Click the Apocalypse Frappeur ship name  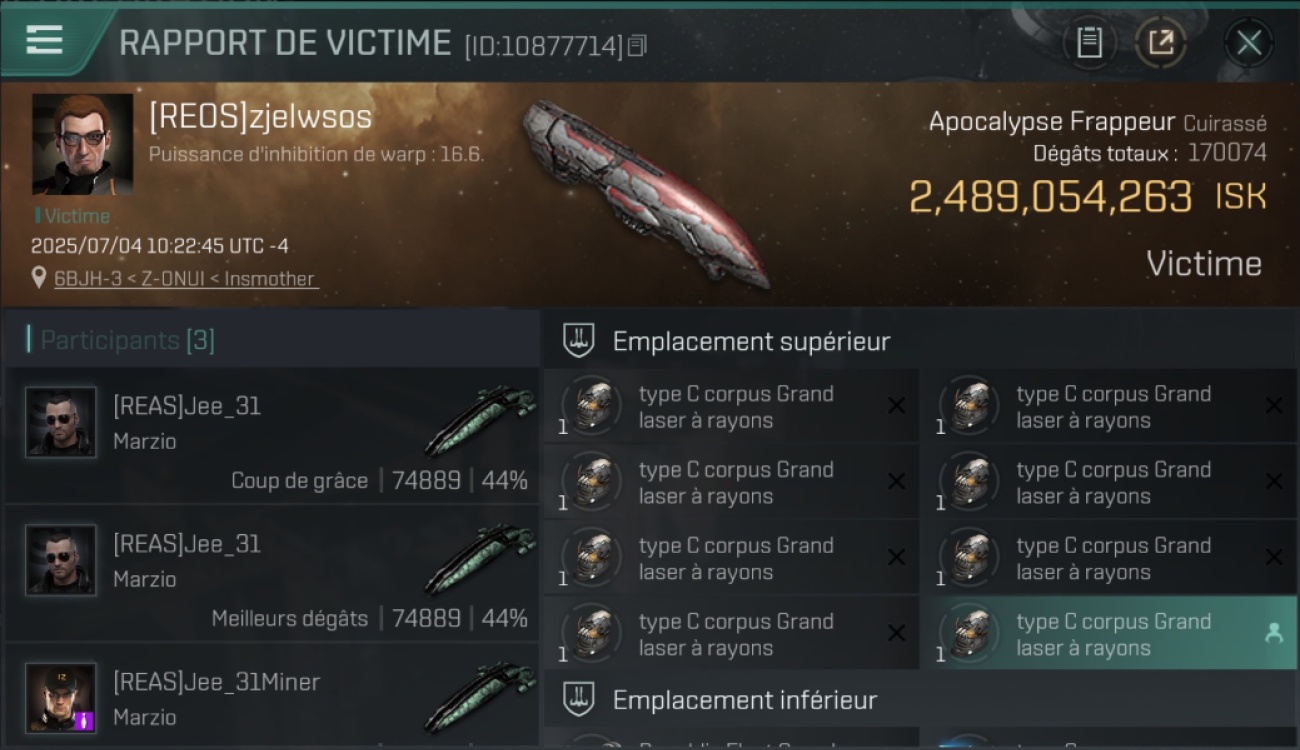[1052, 122]
